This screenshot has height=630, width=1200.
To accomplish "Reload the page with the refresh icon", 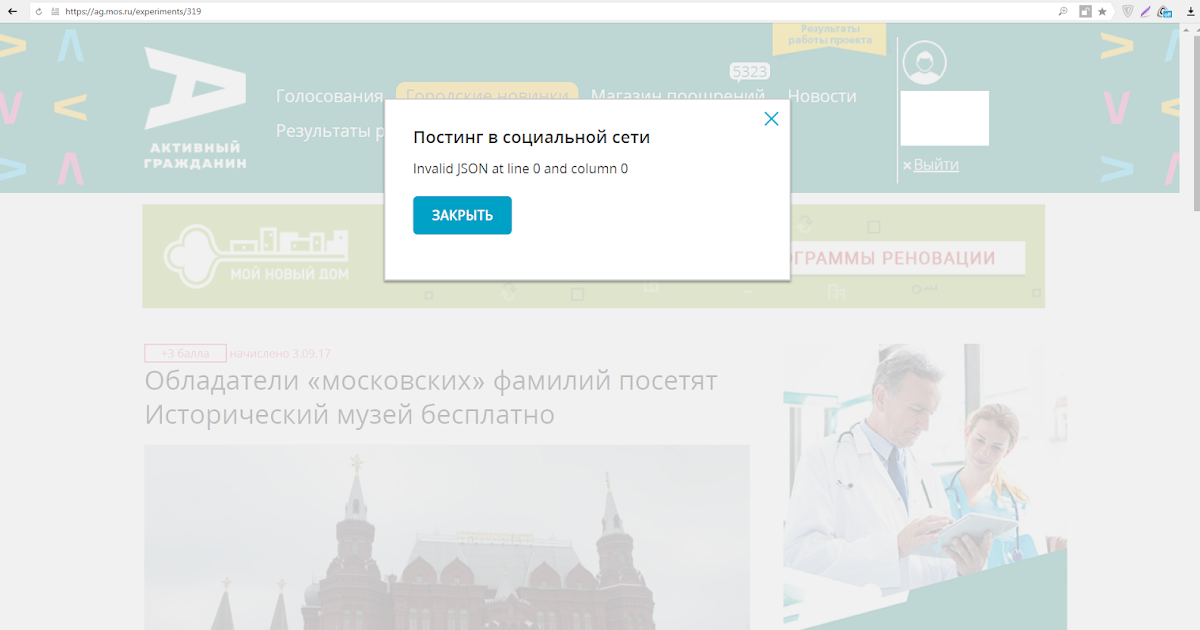I will pos(39,11).
